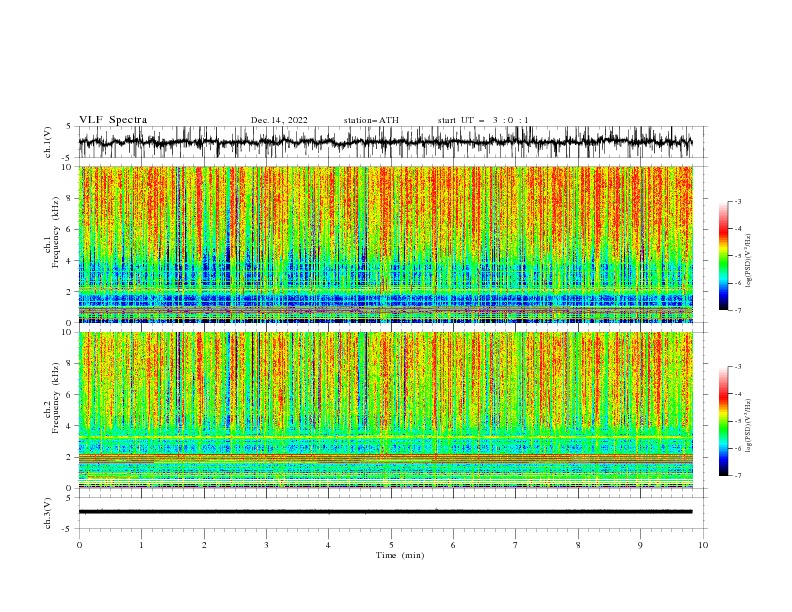Click the 'Time (min)' axis label
The height and width of the screenshot is (612, 792).
pyautogui.click(x=400, y=555)
